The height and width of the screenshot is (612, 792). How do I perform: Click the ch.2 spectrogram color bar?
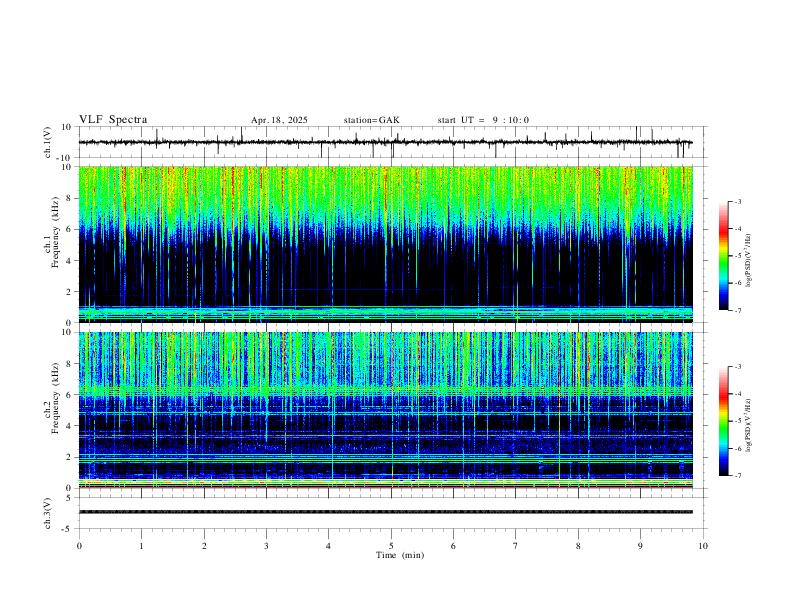point(723,421)
